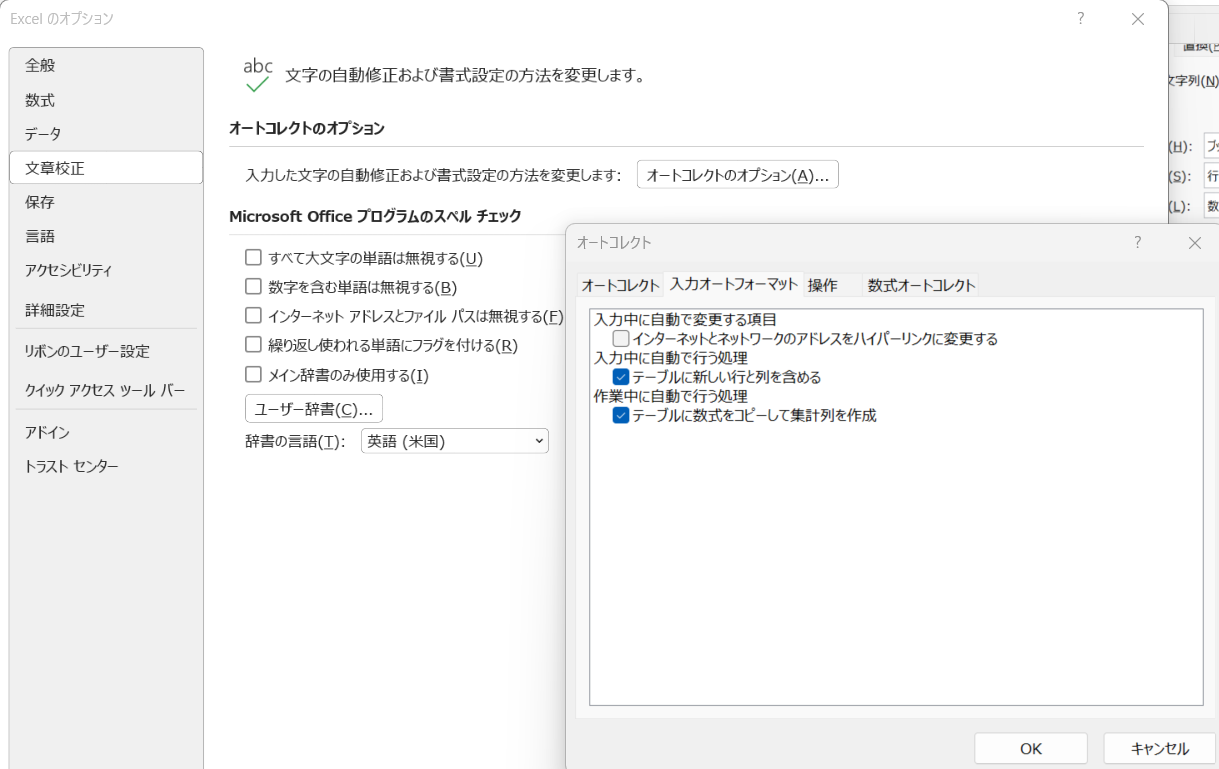Close the オートコレクト dialog with X
Viewport: 1219px width, 769px height.
click(1194, 243)
